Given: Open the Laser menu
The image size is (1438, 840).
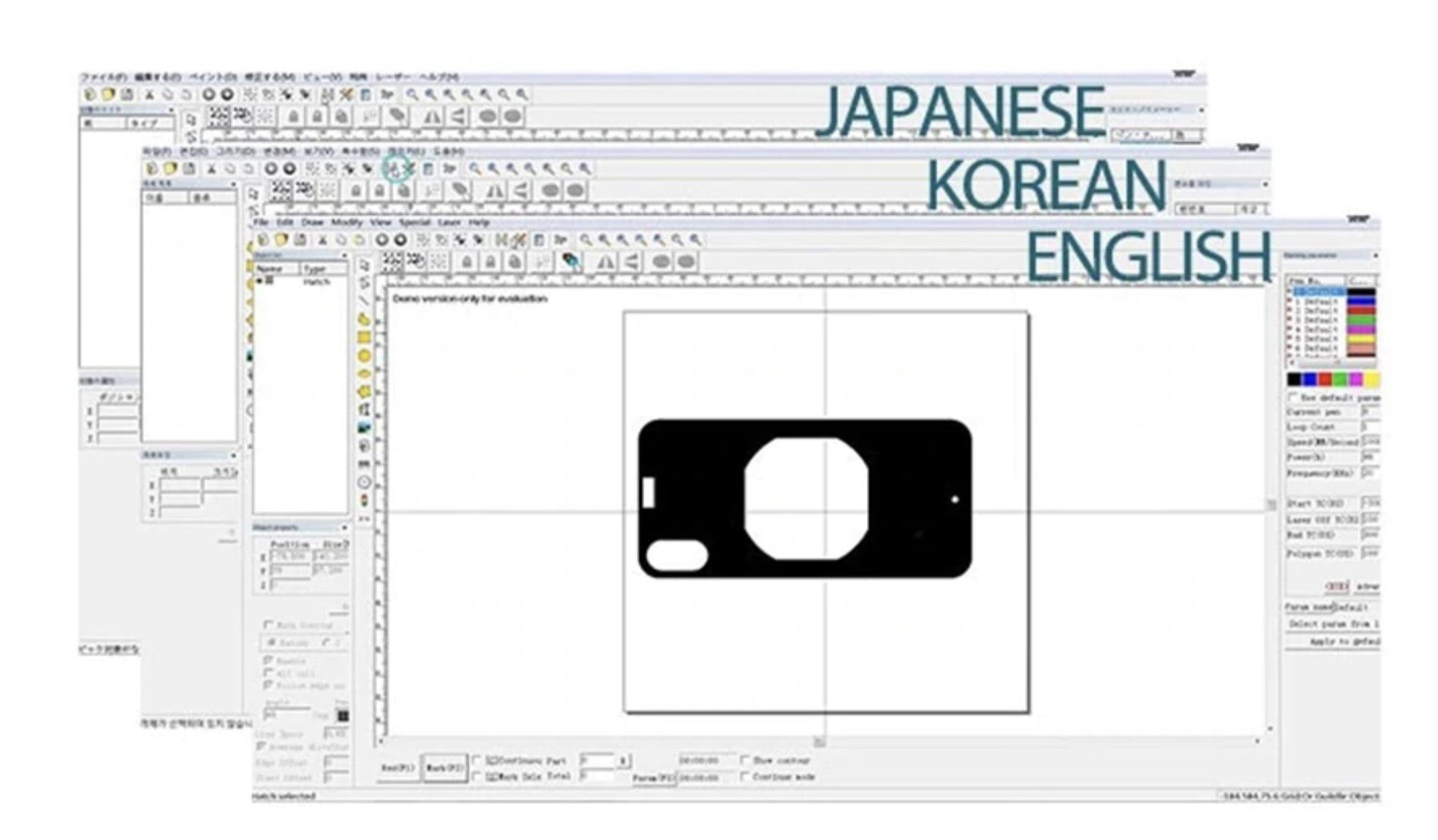Looking at the screenshot, I should [x=449, y=222].
